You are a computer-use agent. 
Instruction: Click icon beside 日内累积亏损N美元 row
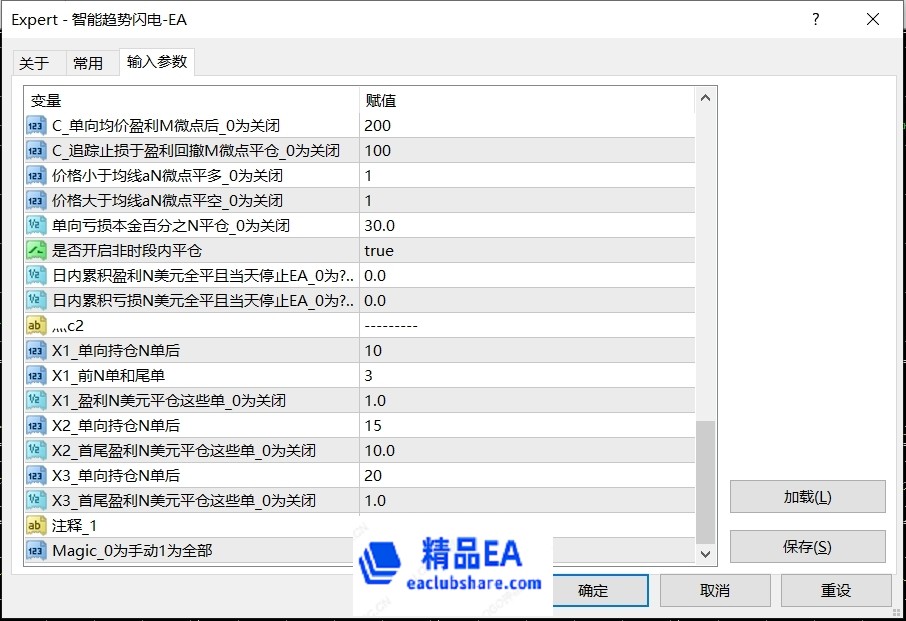pos(36,300)
